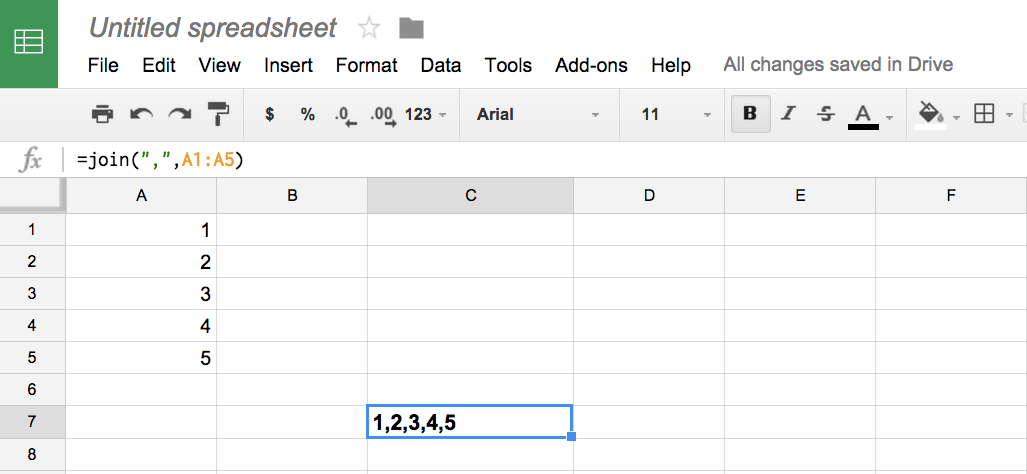1027x474 pixels.
Task: Select row 1 header
Action: coord(33,230)
